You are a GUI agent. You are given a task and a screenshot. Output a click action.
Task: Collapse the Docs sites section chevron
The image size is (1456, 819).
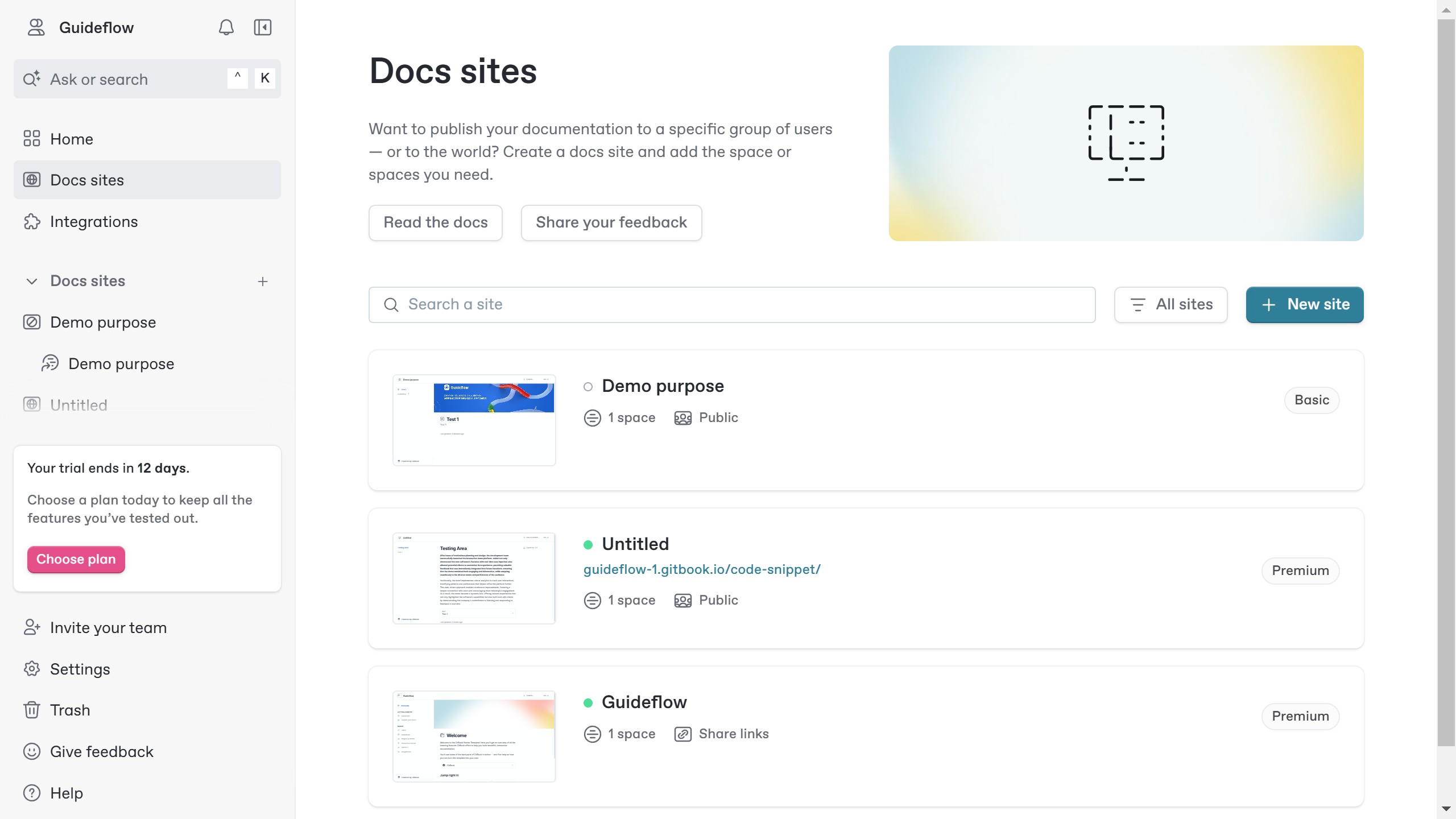(x=32, y=281)
